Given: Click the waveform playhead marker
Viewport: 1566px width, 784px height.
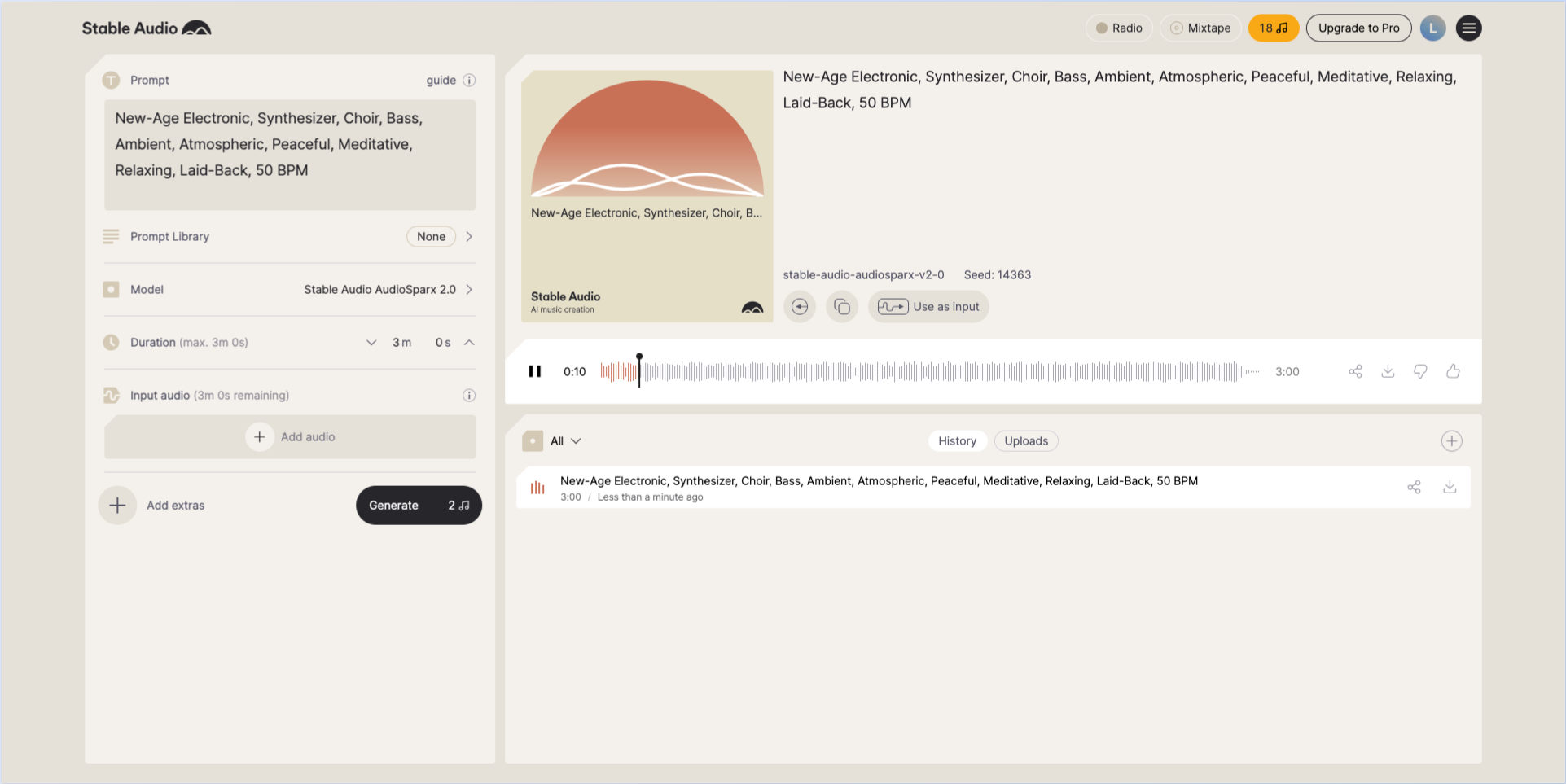Looking at the screenshot, I should click(639, 370).
